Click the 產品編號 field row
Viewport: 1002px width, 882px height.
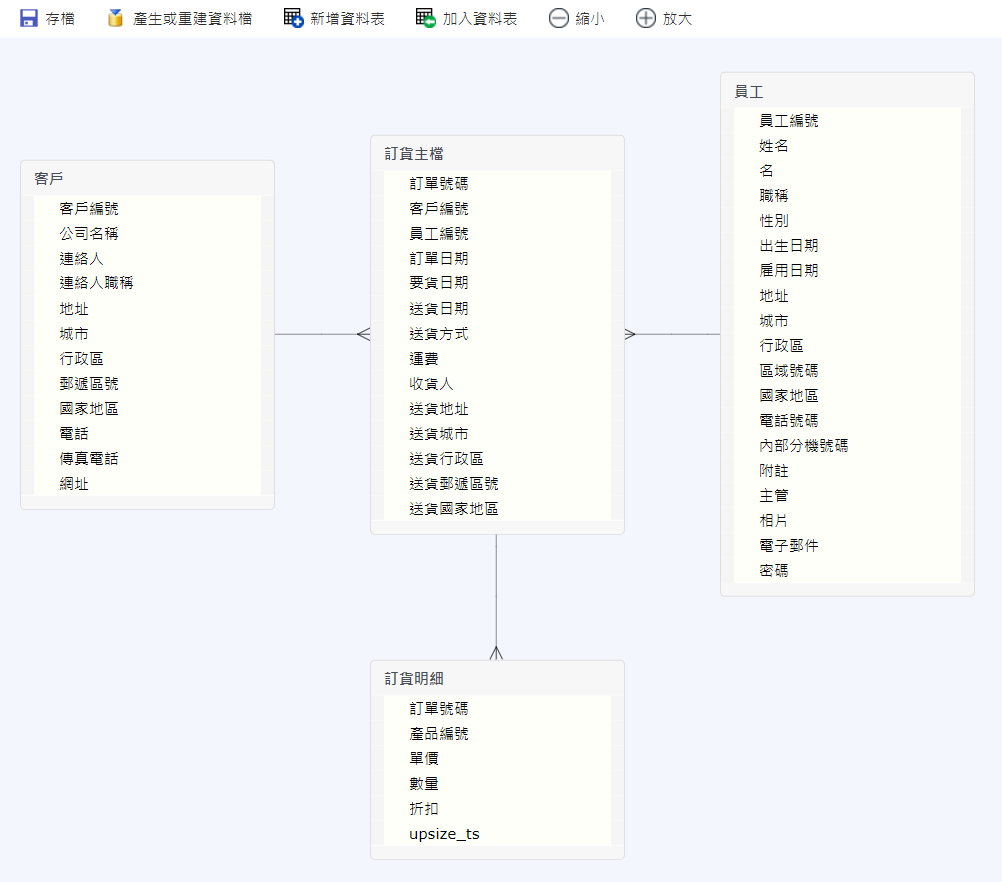[x=497, y=733]
